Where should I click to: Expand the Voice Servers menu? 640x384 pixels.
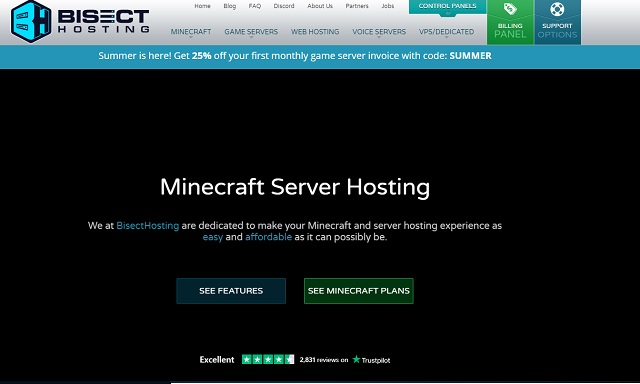(379, 31)
